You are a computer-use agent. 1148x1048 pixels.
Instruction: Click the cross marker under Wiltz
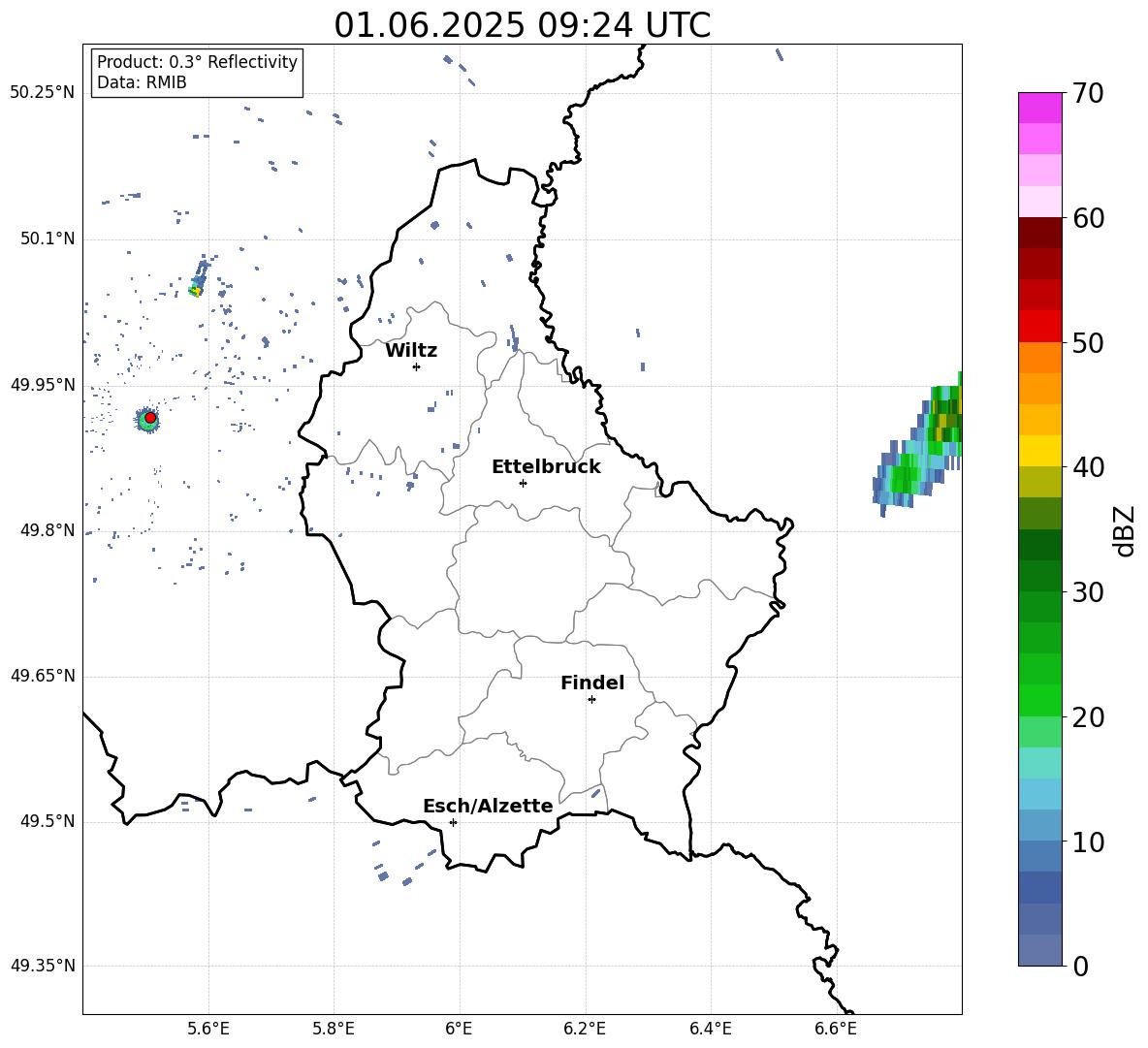coord(416,366)
